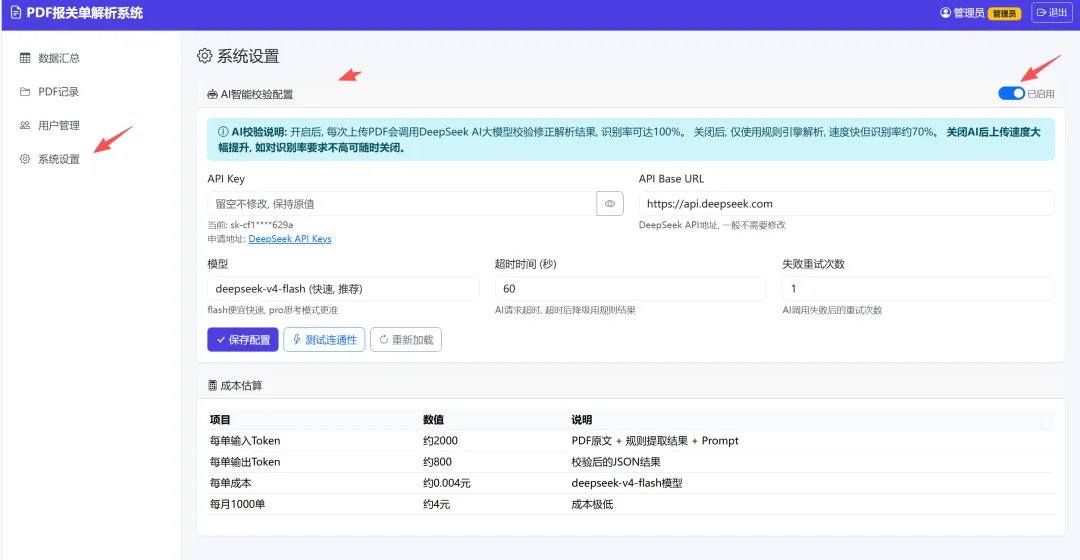Open 数据汇总 in the sidebar
The height and width of the screenshot is (560, 1080).
click(x=59, y=58)
